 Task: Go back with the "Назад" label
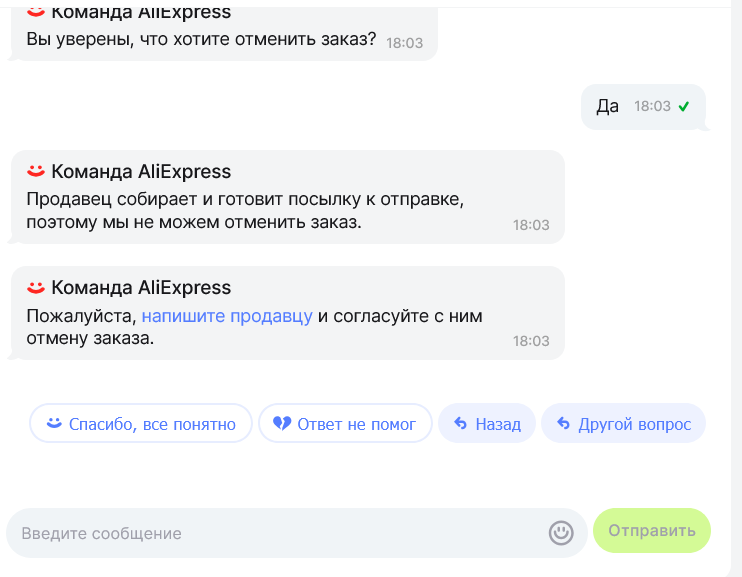point(498,424)
